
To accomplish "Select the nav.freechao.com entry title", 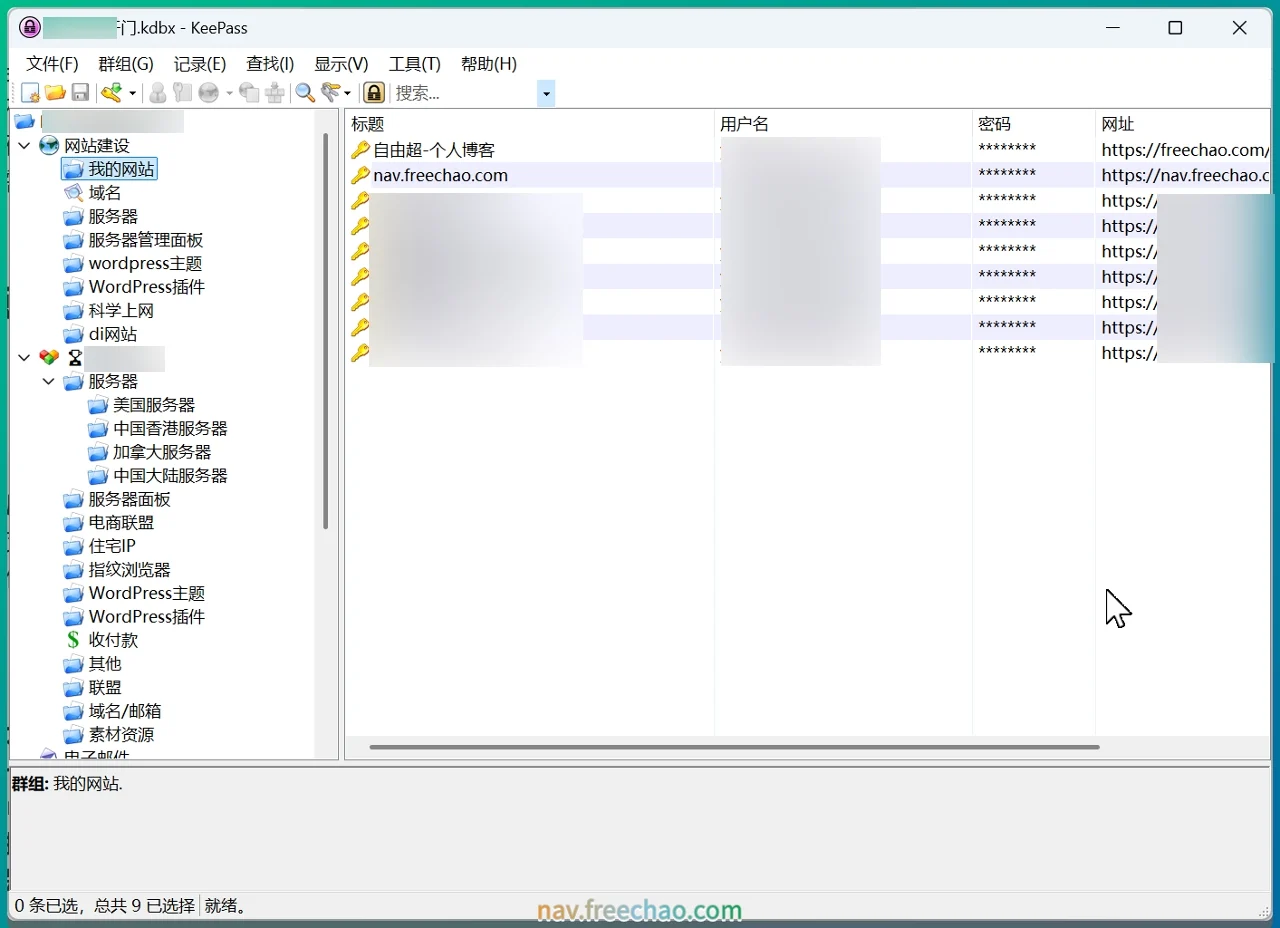I will tap(440, 175).
